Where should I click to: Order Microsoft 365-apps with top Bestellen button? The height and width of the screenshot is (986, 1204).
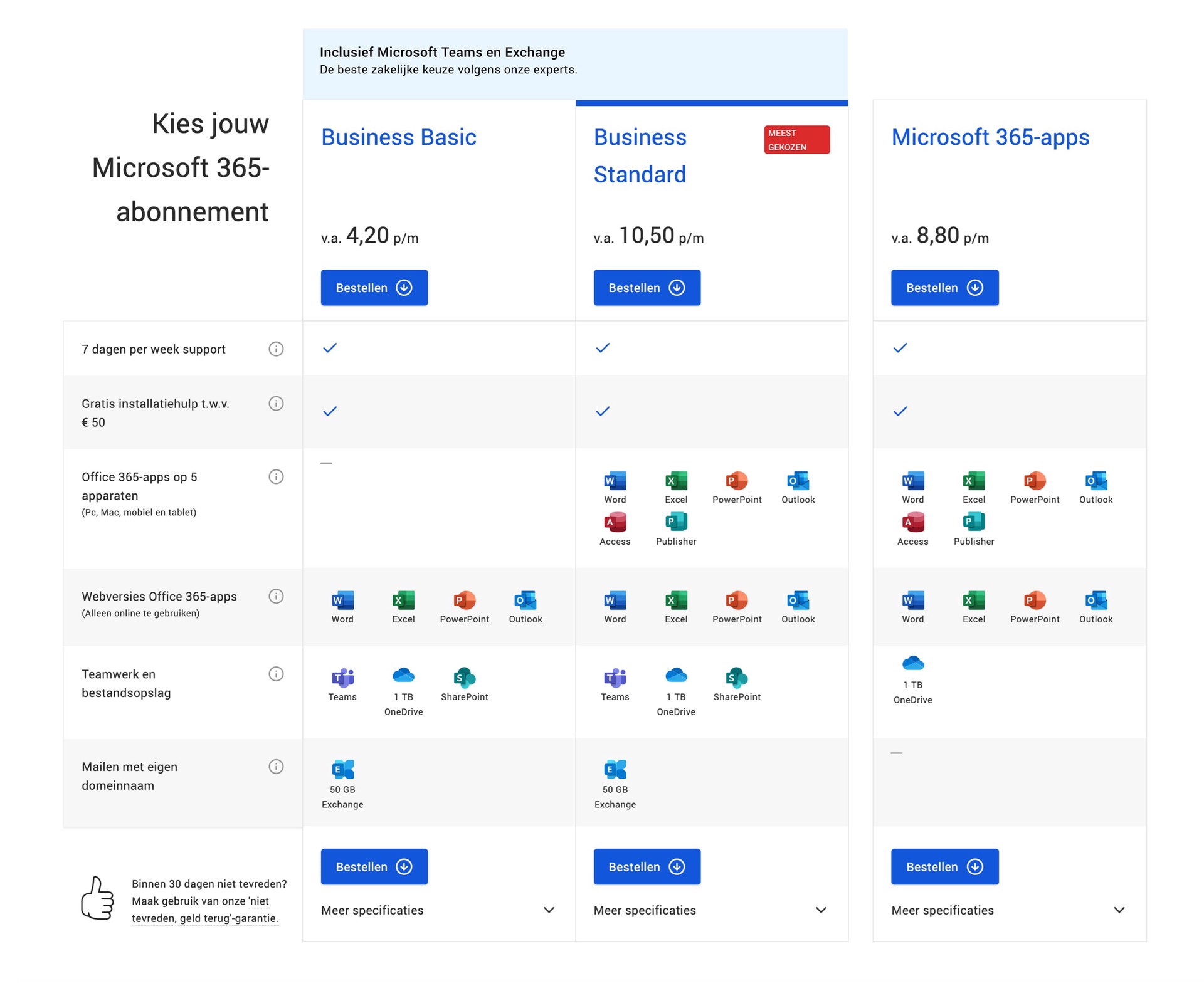(x=945, y=288)
